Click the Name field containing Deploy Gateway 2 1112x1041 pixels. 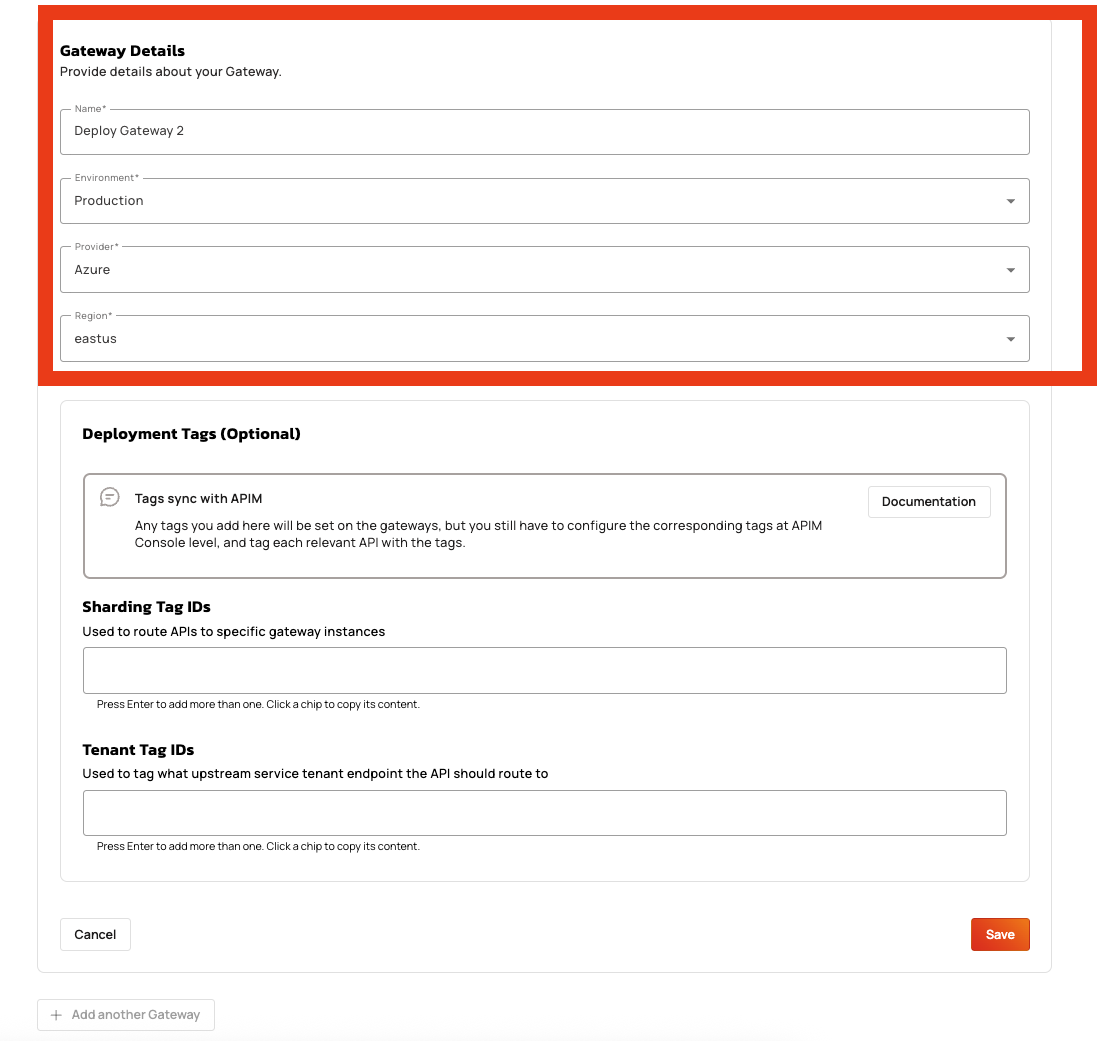tap(544, 131)
